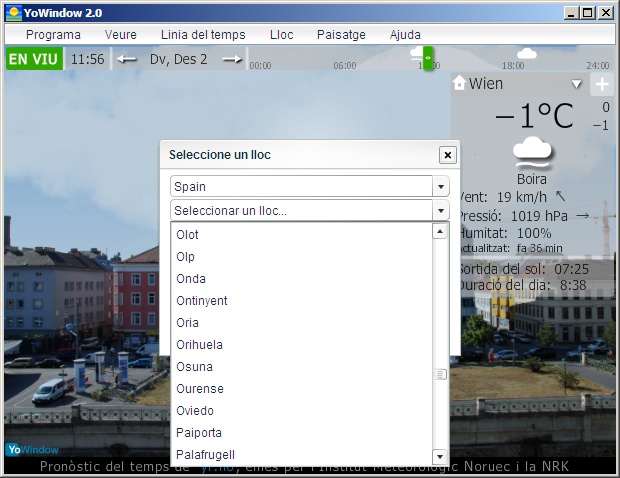Image resolution: width=620 pixels, height=478 pixels.
Task: Click the wind direction arrow icon
Action: click(560, 196)
